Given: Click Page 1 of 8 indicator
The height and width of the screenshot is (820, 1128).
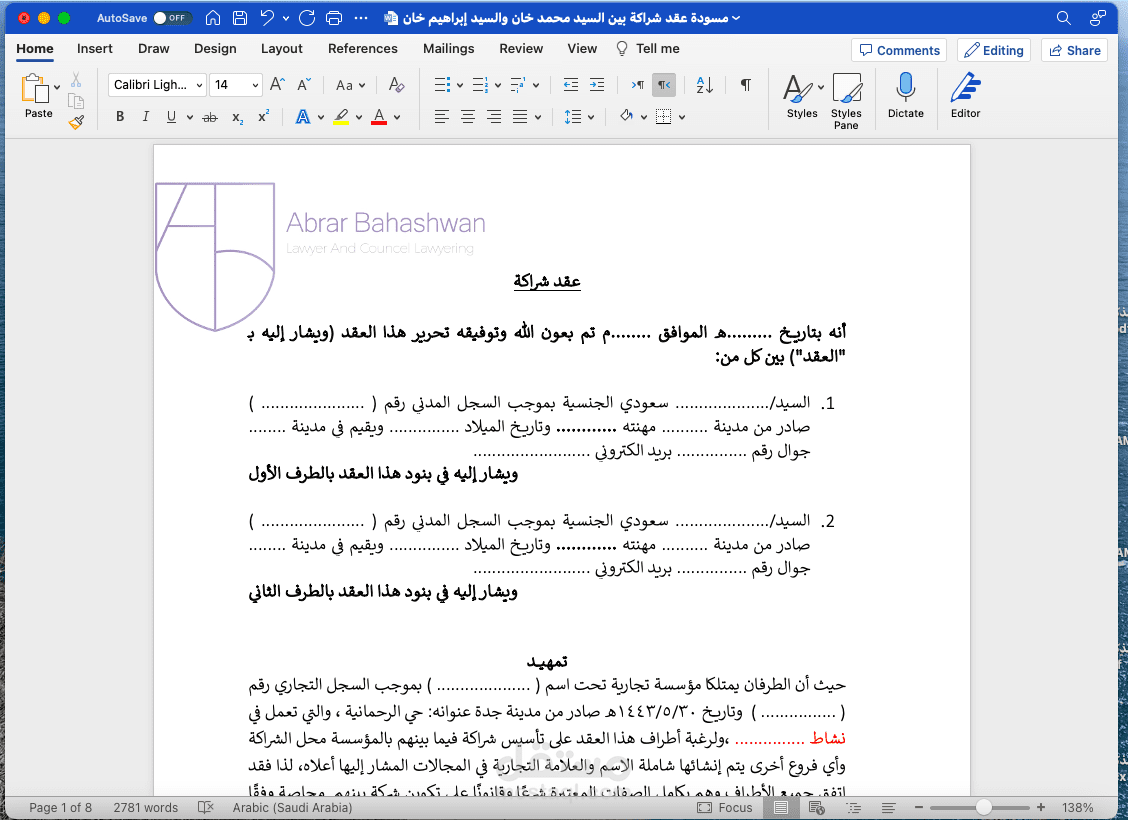Looking at the screenshot, I should click(60, 808).
